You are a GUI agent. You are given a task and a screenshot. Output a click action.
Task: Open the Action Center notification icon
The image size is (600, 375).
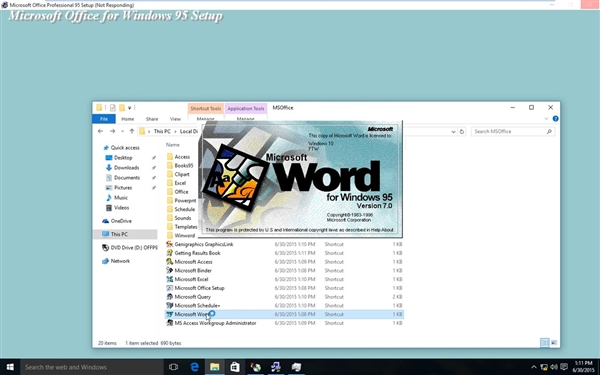click(564, 367)
